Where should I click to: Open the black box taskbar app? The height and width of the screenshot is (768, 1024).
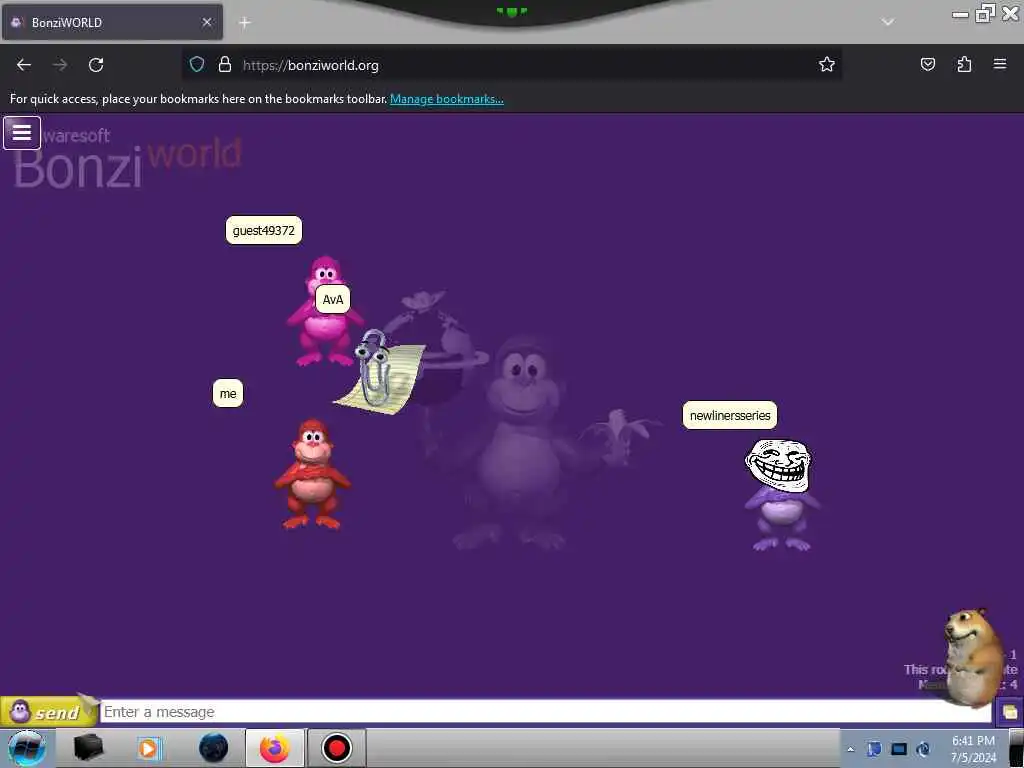coord(88,748)
